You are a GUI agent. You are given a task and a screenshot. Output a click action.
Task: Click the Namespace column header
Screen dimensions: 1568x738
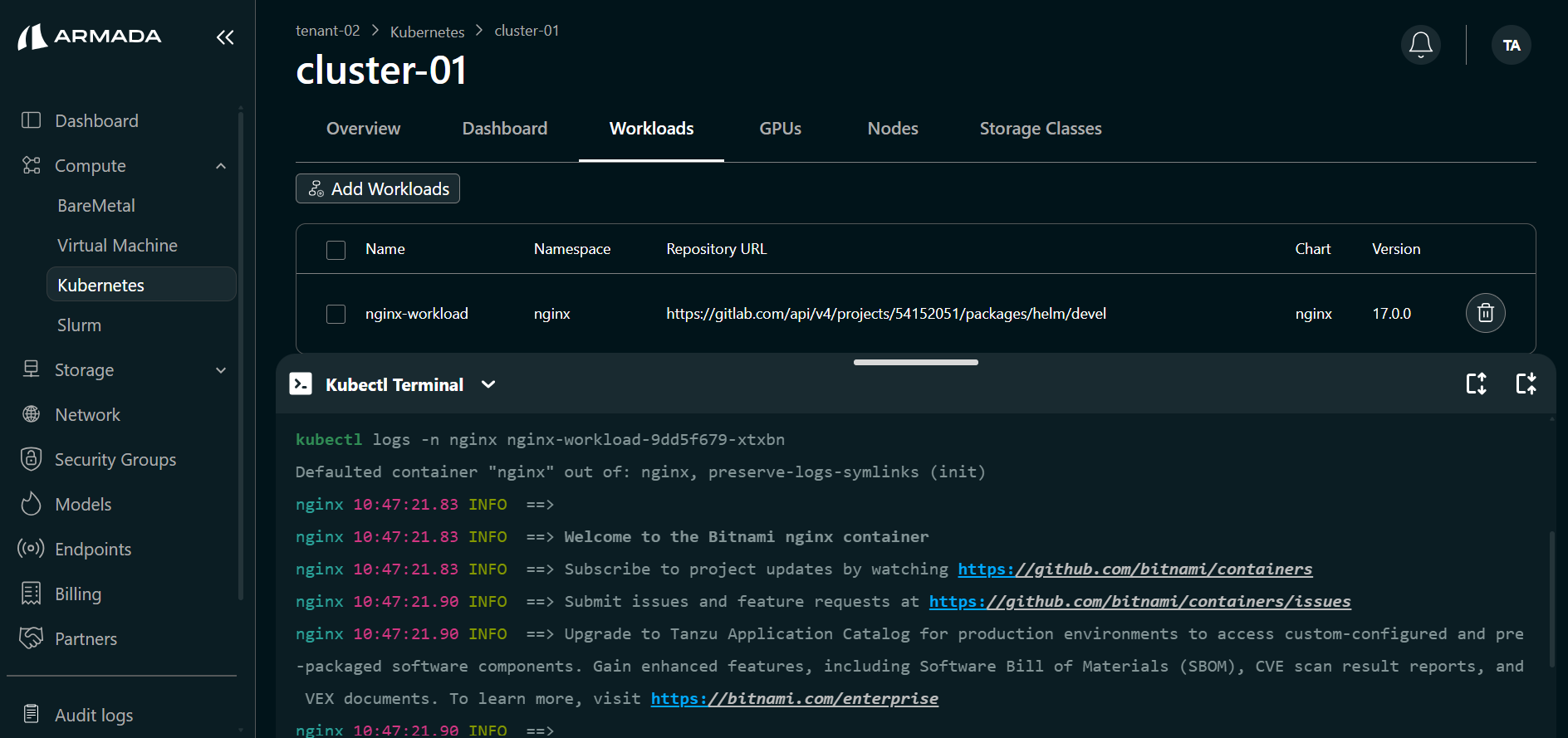pyautogui.click(x=572, y=249)
